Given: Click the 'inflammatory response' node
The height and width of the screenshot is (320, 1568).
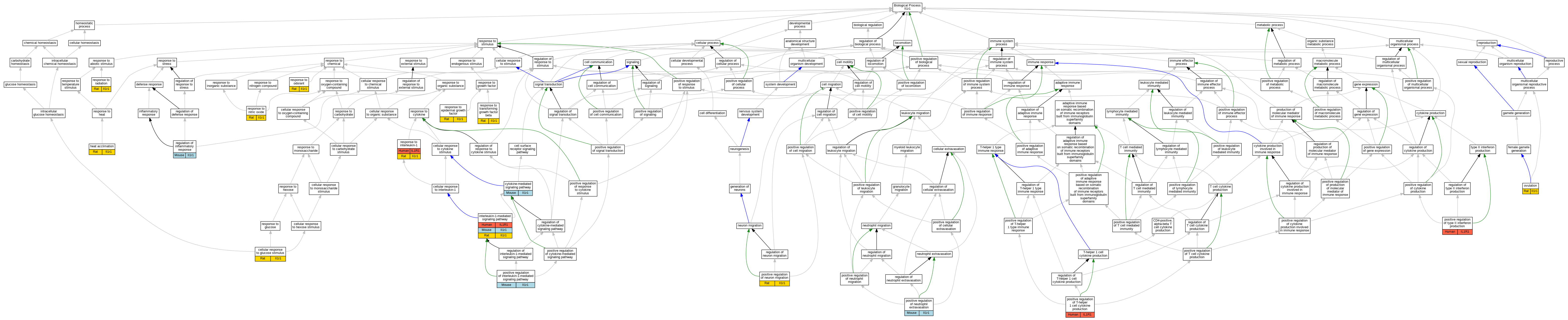Looking at the screenshot, I should 149,113.
